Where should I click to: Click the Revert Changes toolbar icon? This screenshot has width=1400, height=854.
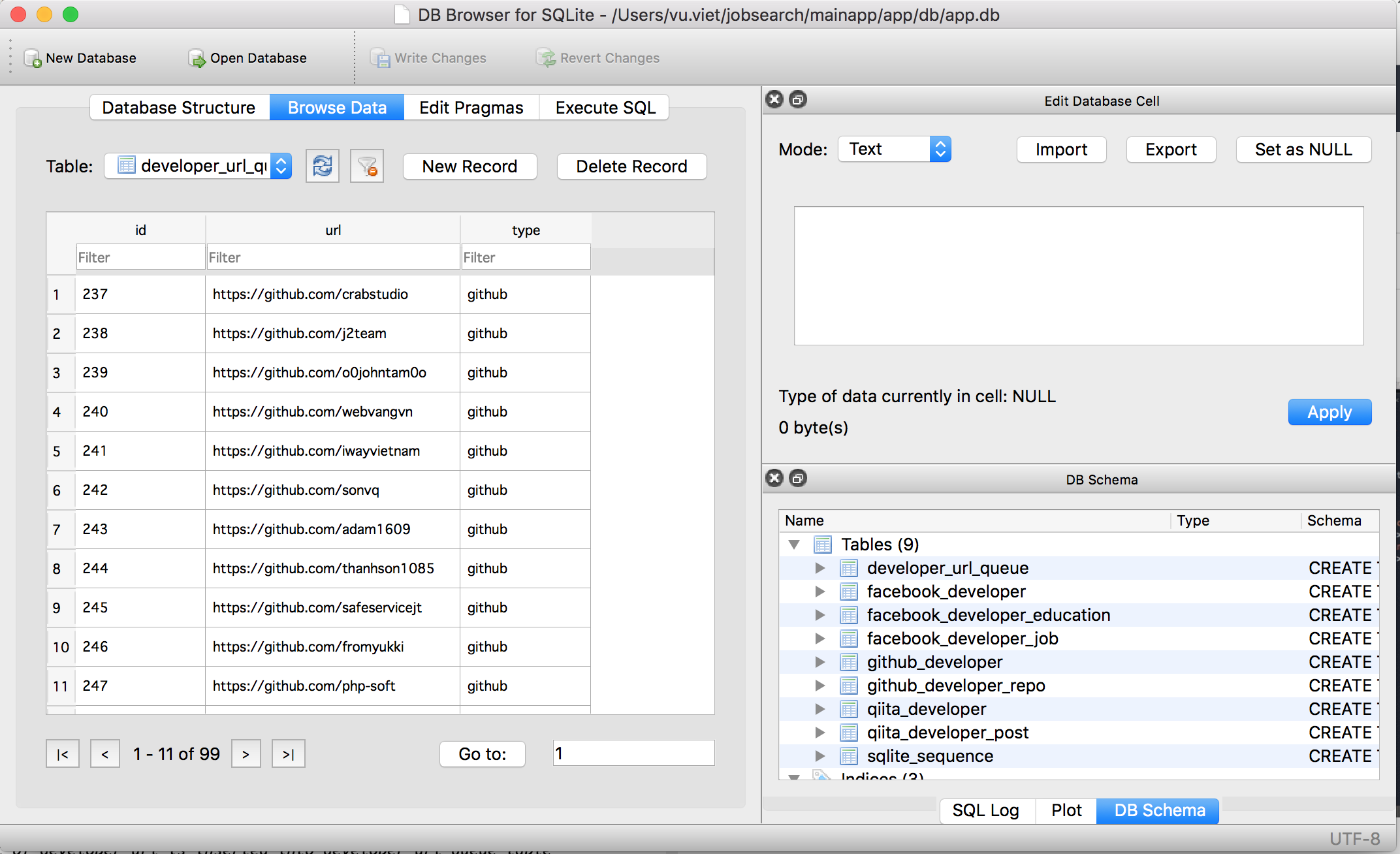546,58
